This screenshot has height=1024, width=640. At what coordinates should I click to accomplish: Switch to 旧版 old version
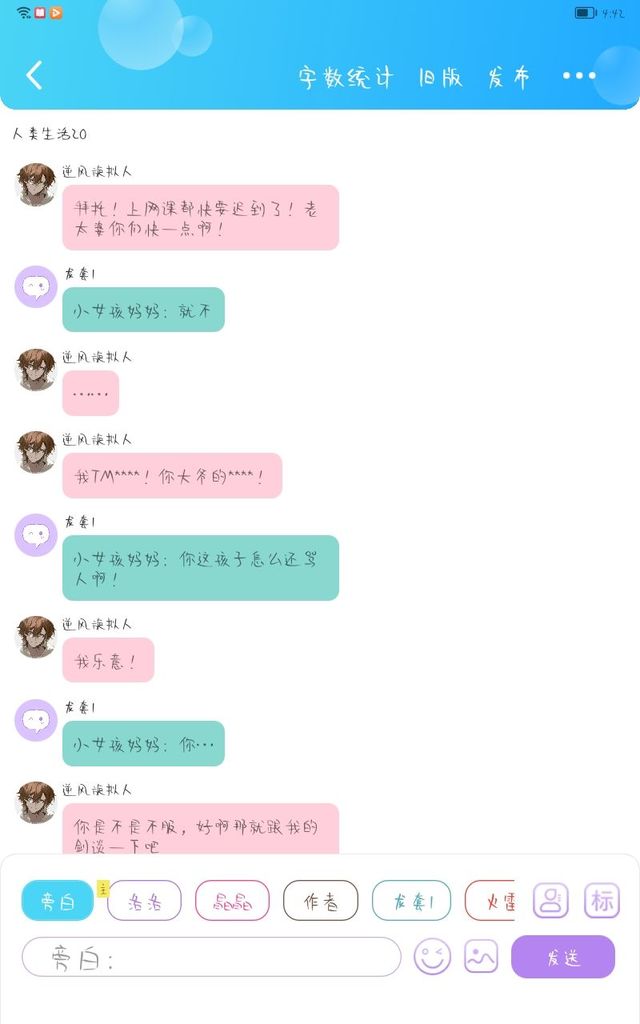440,78
